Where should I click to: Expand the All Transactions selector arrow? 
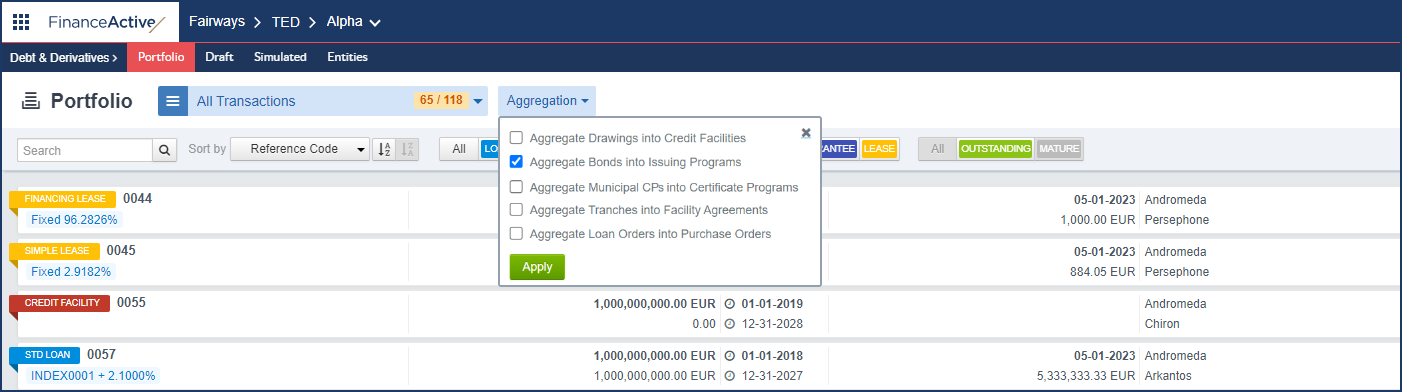coord(478,101)
